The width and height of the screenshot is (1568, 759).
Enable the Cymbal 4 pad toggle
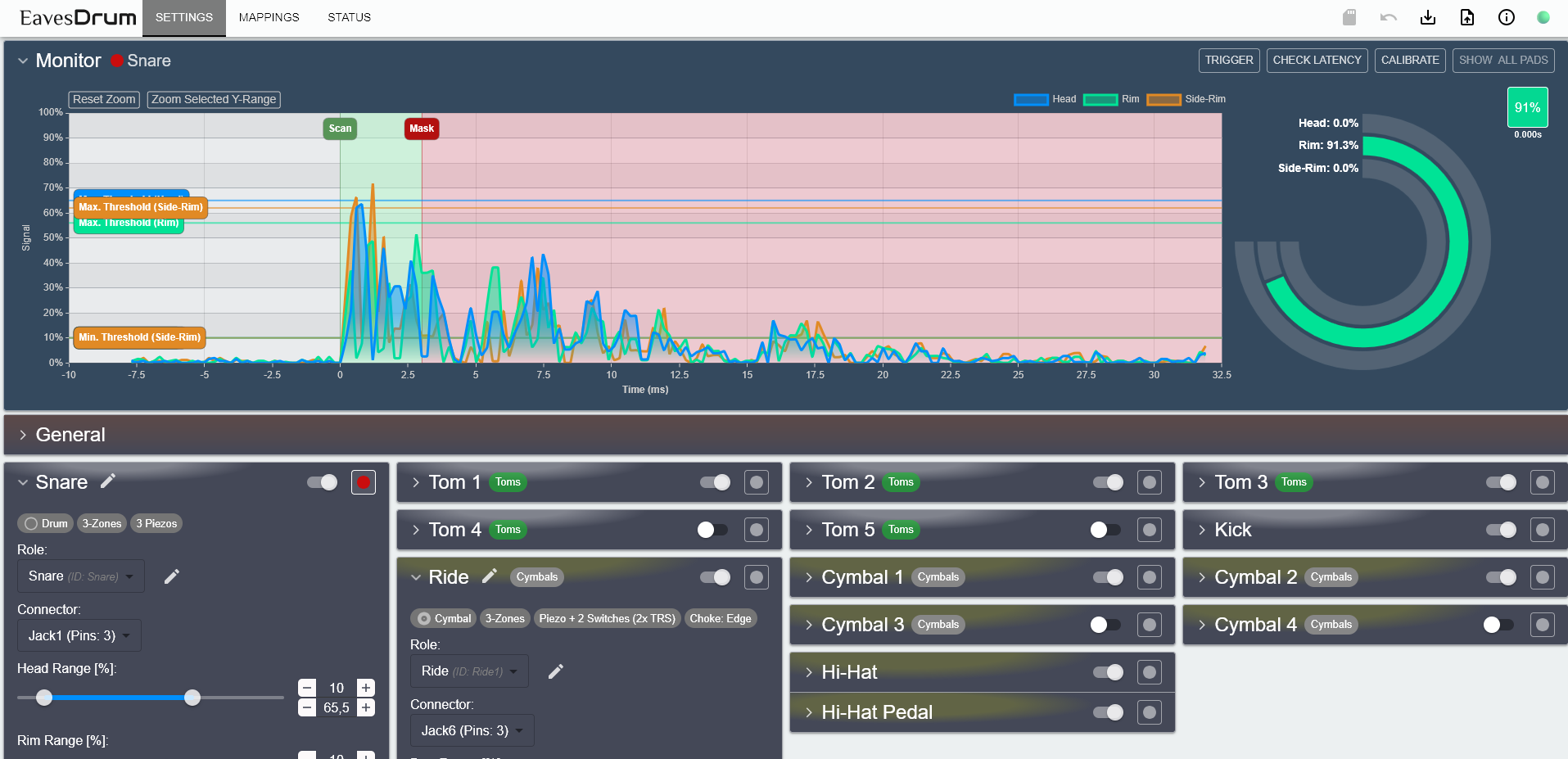click(1497, 625)
